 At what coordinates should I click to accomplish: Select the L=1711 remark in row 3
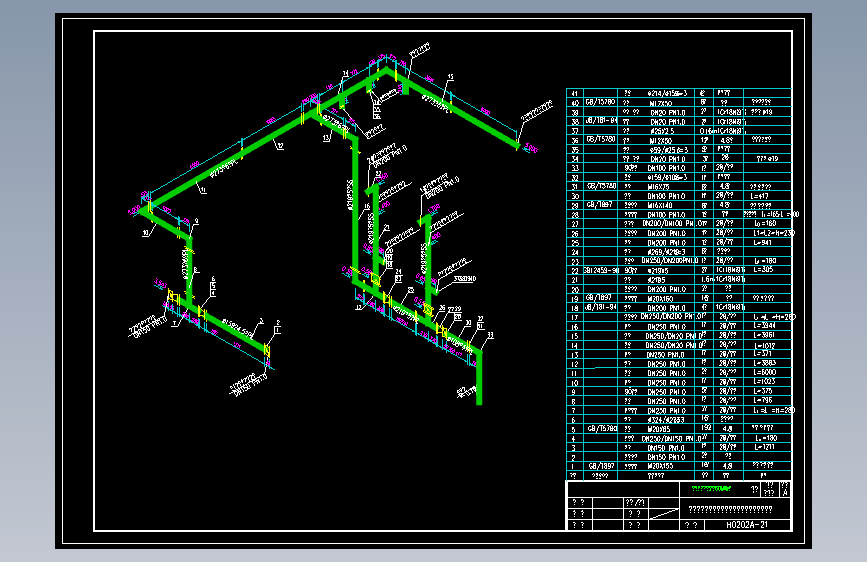764,446
